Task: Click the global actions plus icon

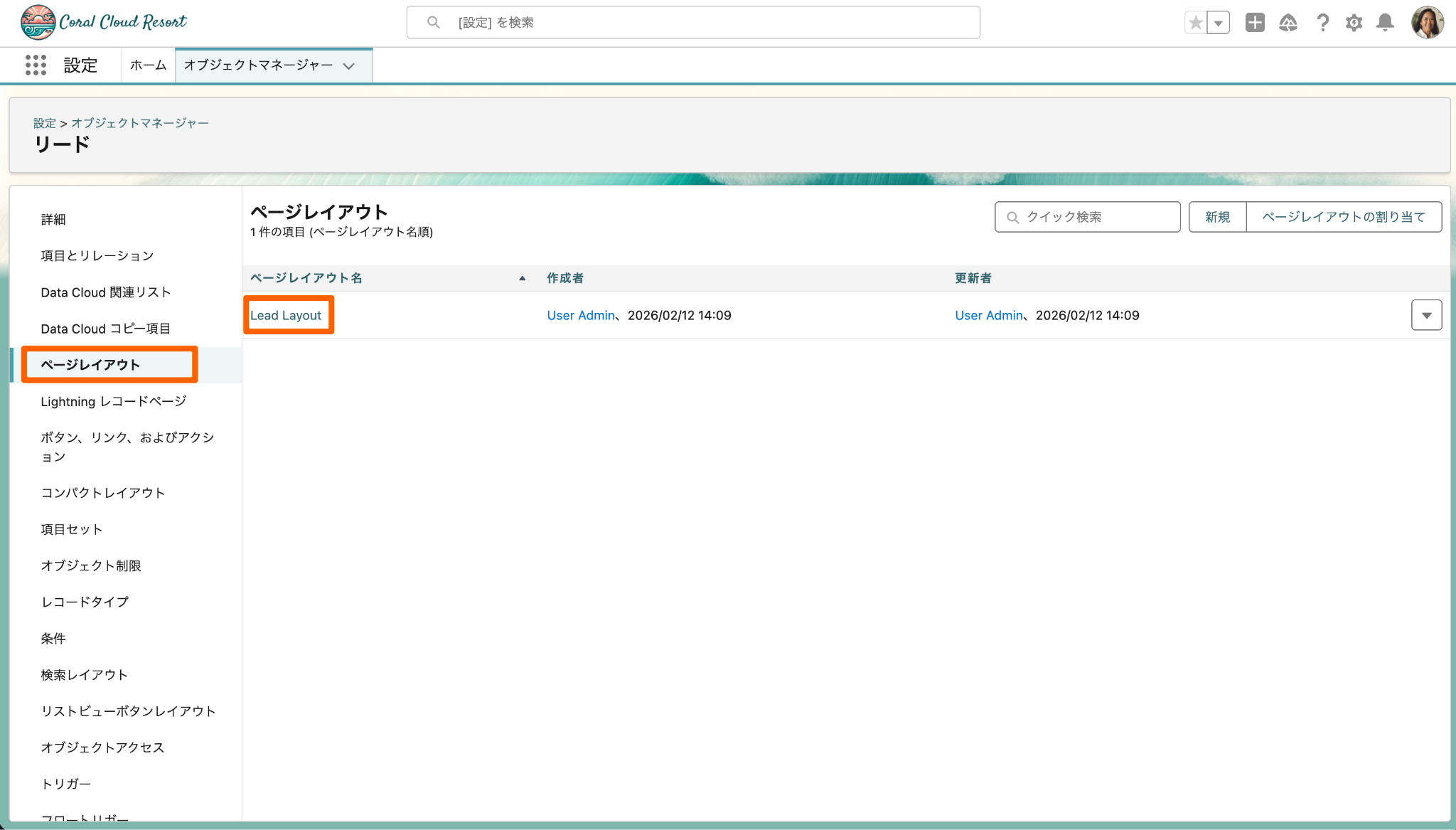Action: tap(1255, 23)
